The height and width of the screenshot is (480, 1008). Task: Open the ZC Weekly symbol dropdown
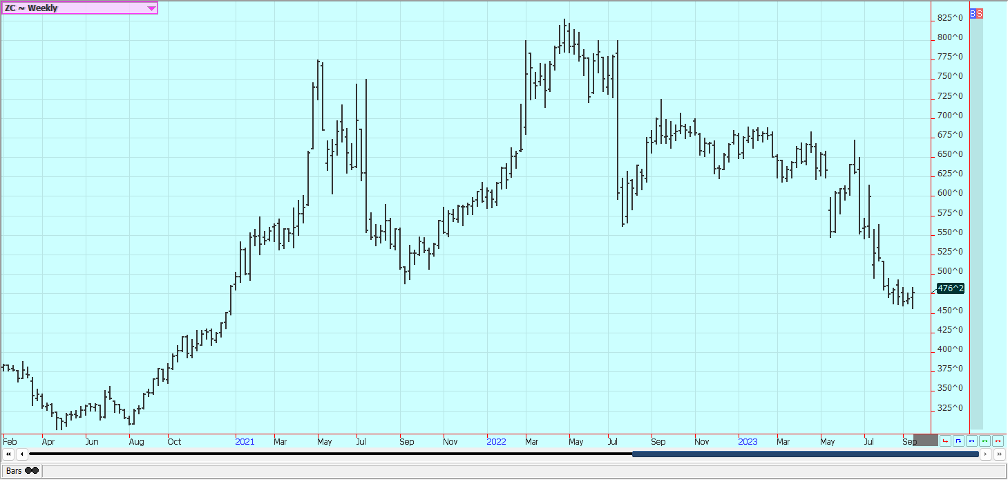point(151,8)
